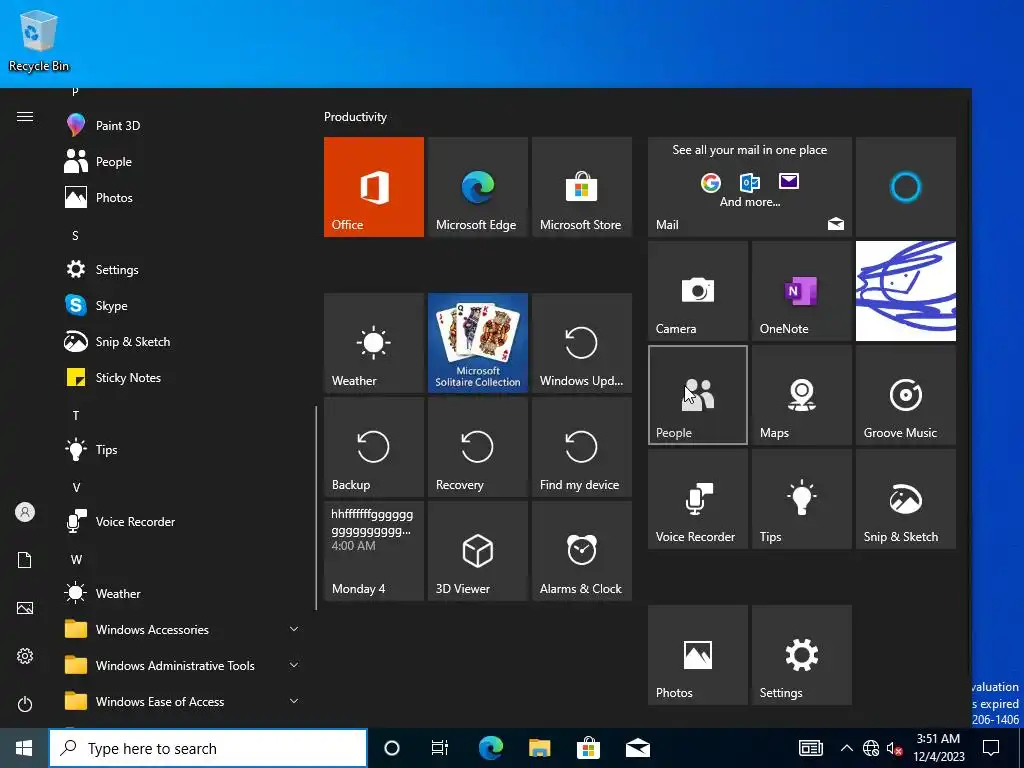The width and height of the screenshot is (1024, 768).
Task: Open the Power options button
Action: pos(25,704)
